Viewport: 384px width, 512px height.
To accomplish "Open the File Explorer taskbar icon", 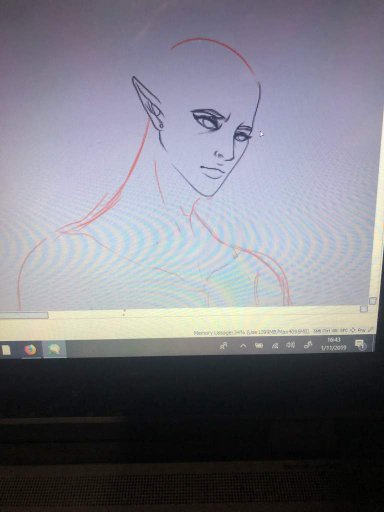I will tap(6, 350).
